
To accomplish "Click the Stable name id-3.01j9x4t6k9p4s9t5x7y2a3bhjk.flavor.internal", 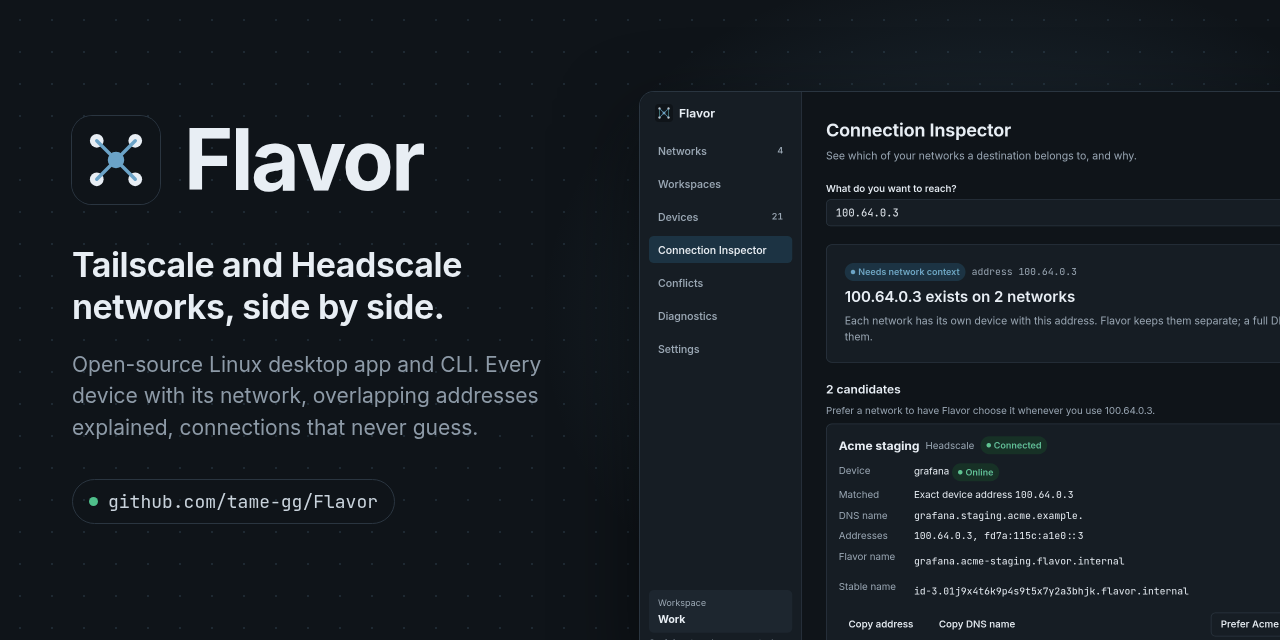I will pyautogui.click(x=1051, y=591).
